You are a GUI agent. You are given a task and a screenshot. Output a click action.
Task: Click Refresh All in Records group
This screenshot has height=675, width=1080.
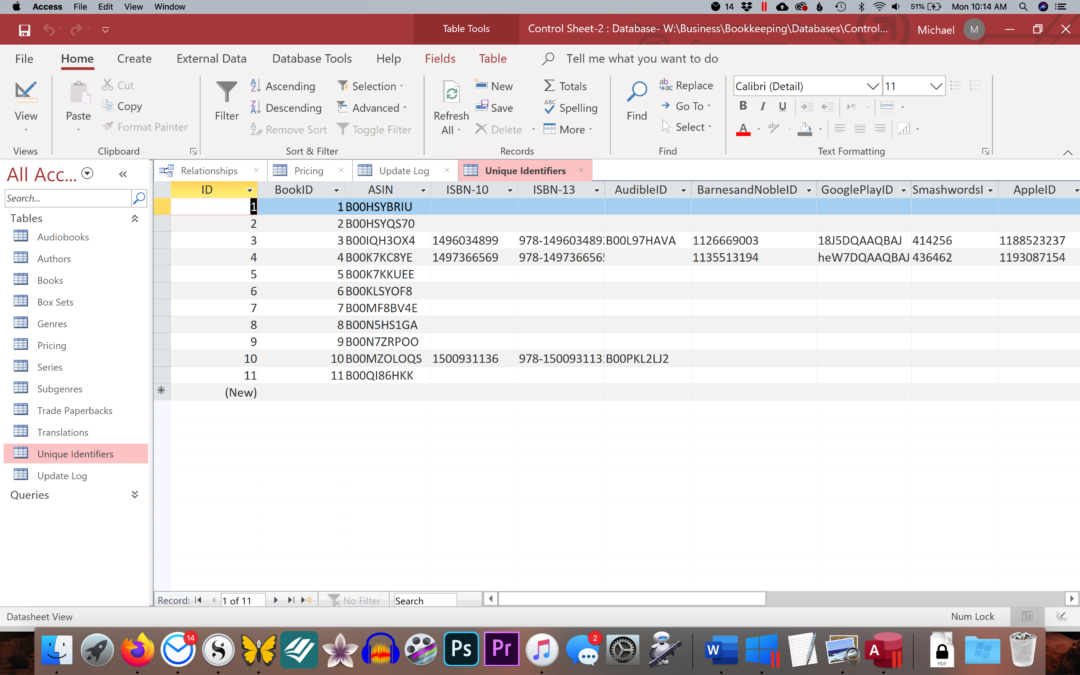451,107
